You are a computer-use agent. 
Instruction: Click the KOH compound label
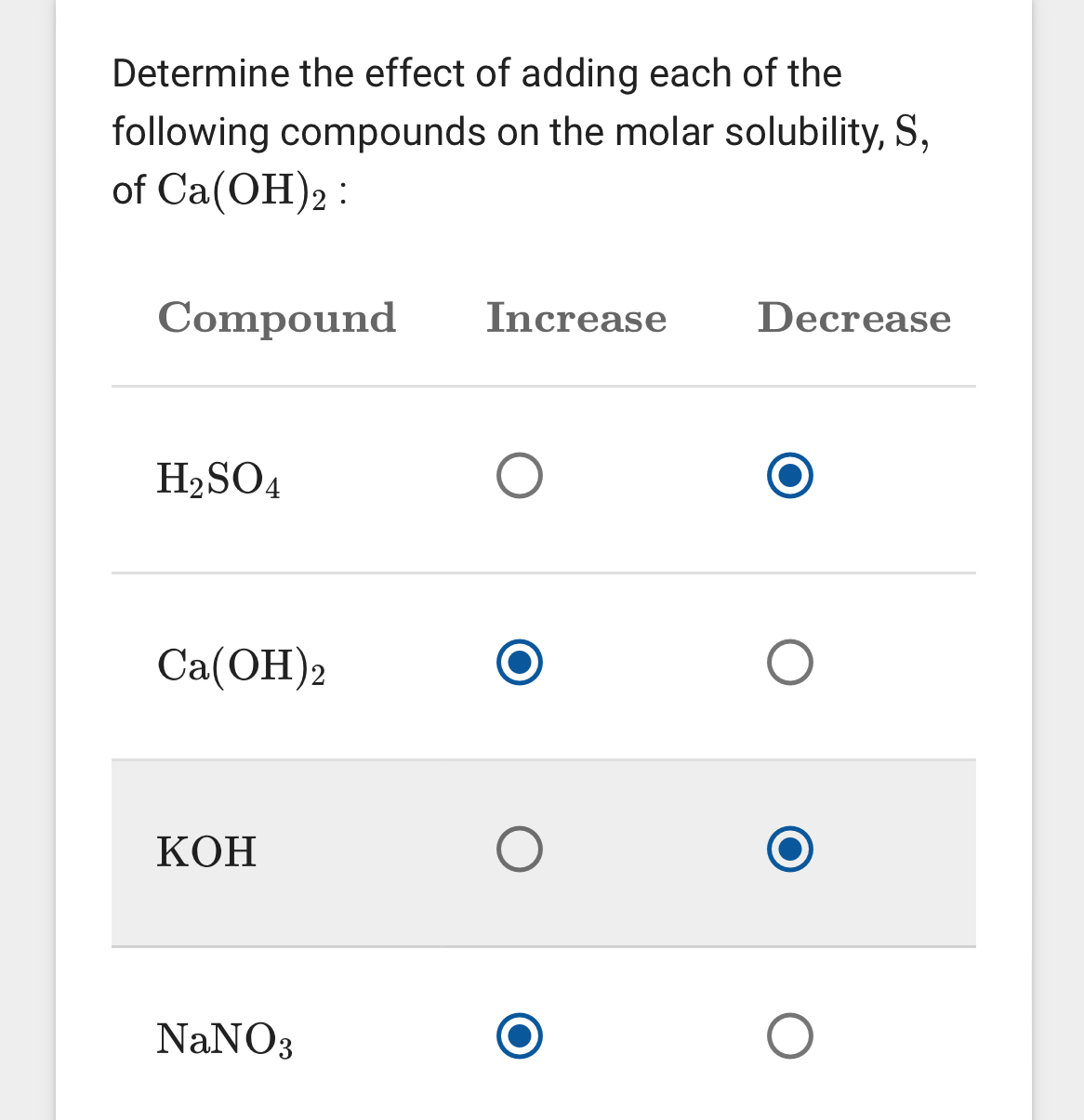click(205, 850)
